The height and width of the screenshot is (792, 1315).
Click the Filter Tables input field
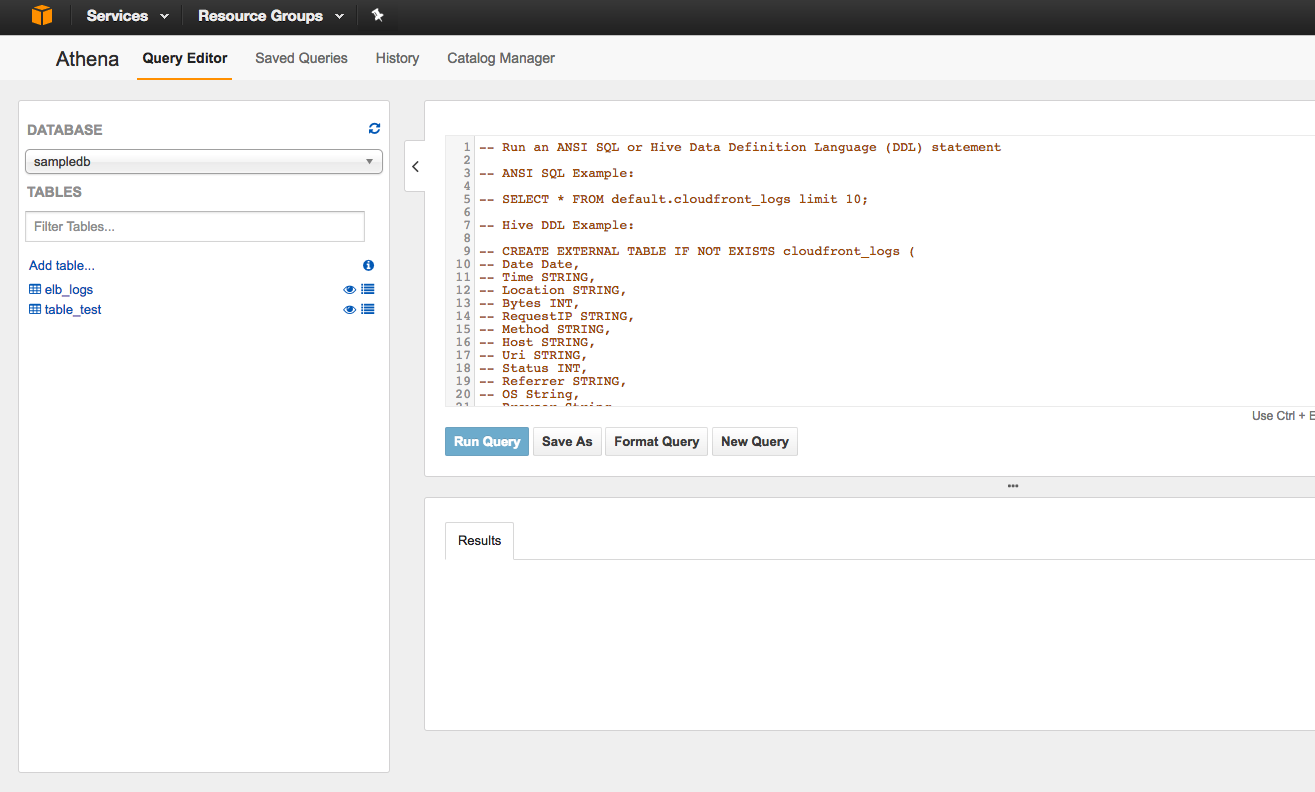tap(195, 227)
